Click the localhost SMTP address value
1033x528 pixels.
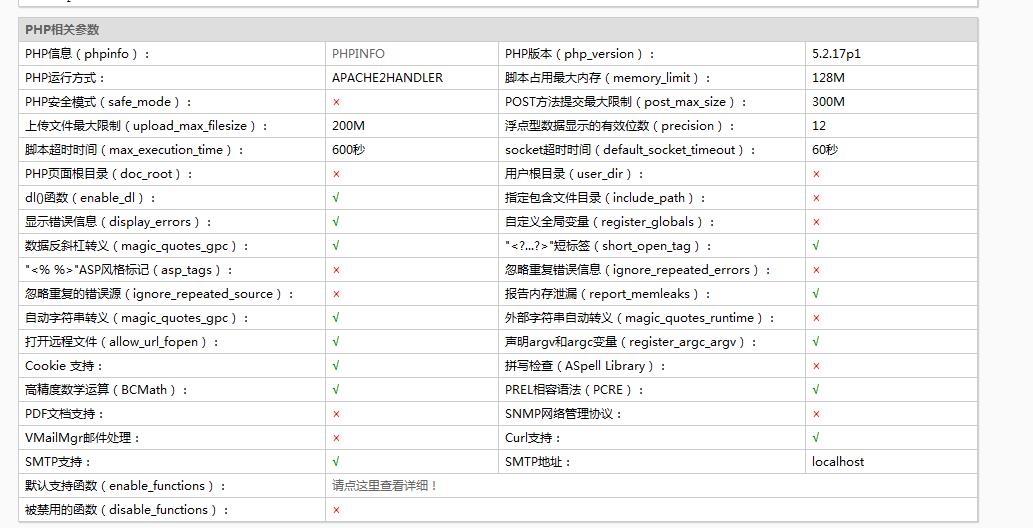[838, 461]
